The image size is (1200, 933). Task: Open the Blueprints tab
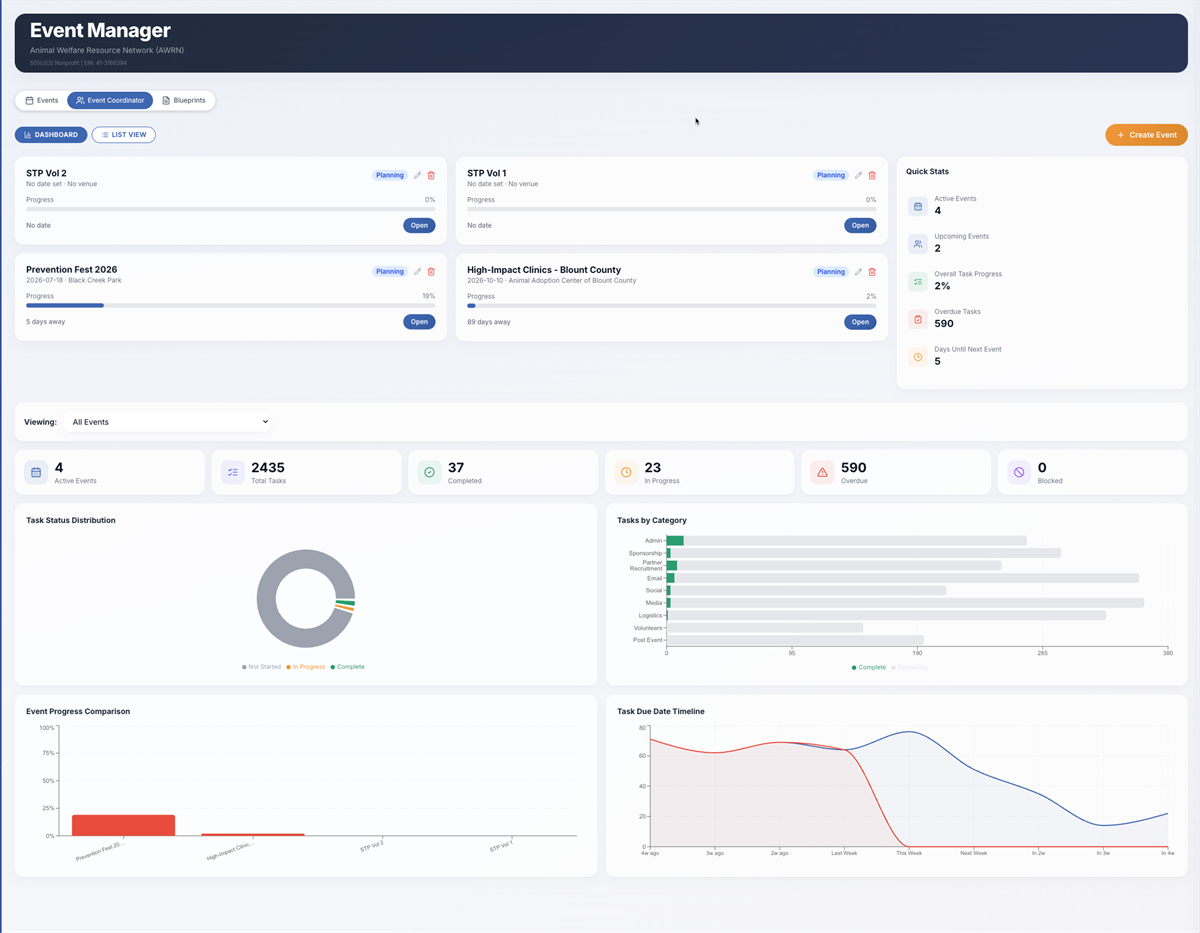(x=184, y=100)
